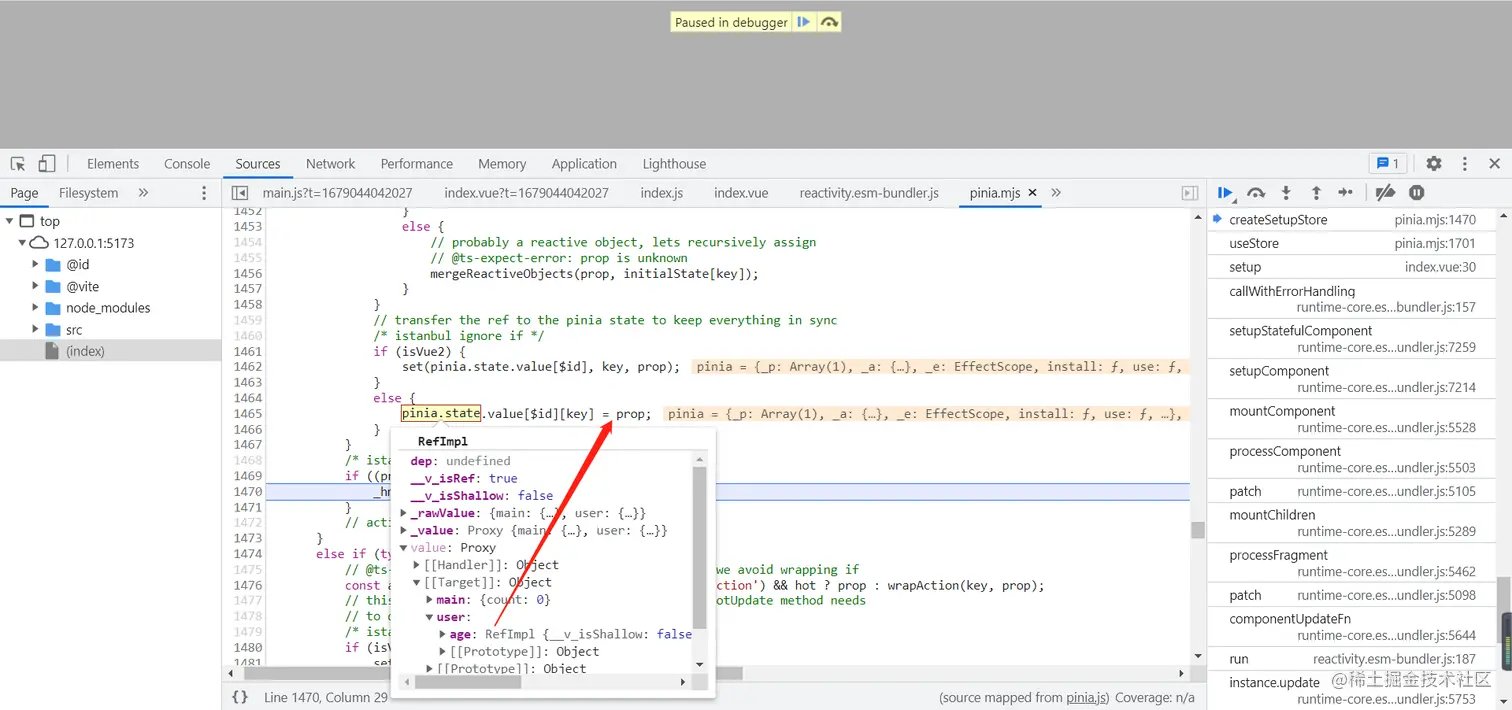
Task: Expand main: {count: 0} in popup
Action: (x=430, y=599)
